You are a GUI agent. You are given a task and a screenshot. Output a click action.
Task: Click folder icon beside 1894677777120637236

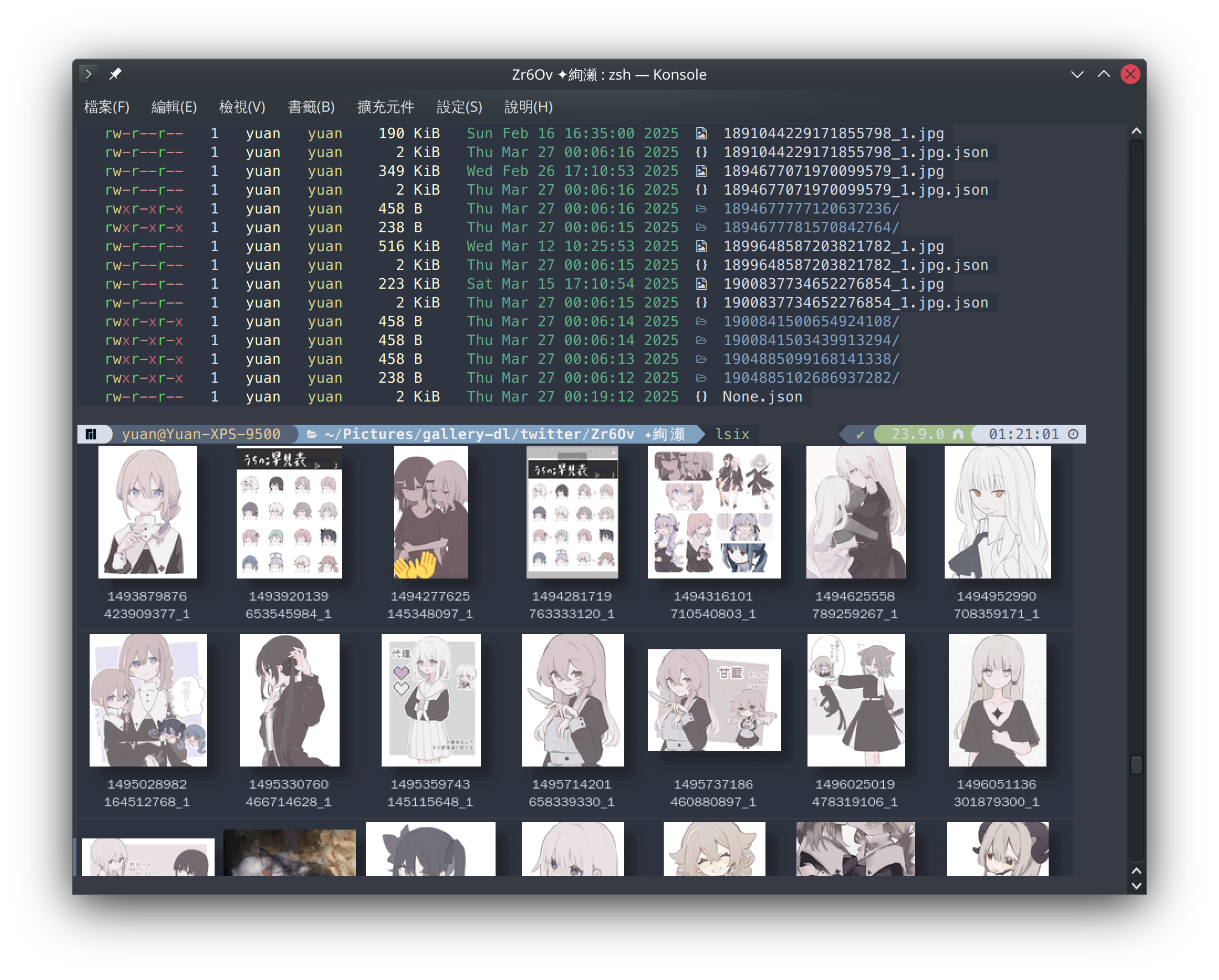701,208
